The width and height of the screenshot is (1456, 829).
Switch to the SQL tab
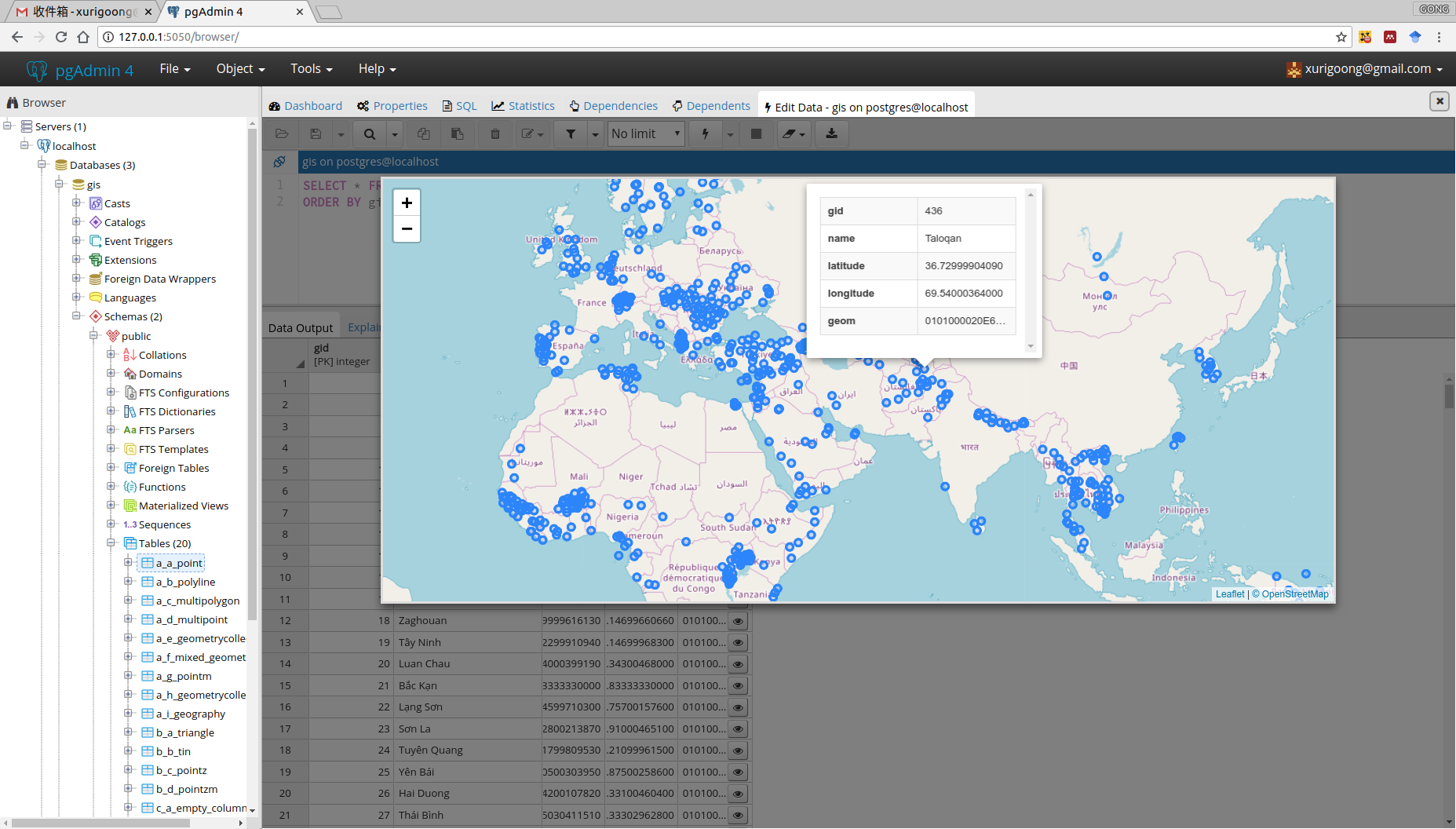(x=460, y=106)
